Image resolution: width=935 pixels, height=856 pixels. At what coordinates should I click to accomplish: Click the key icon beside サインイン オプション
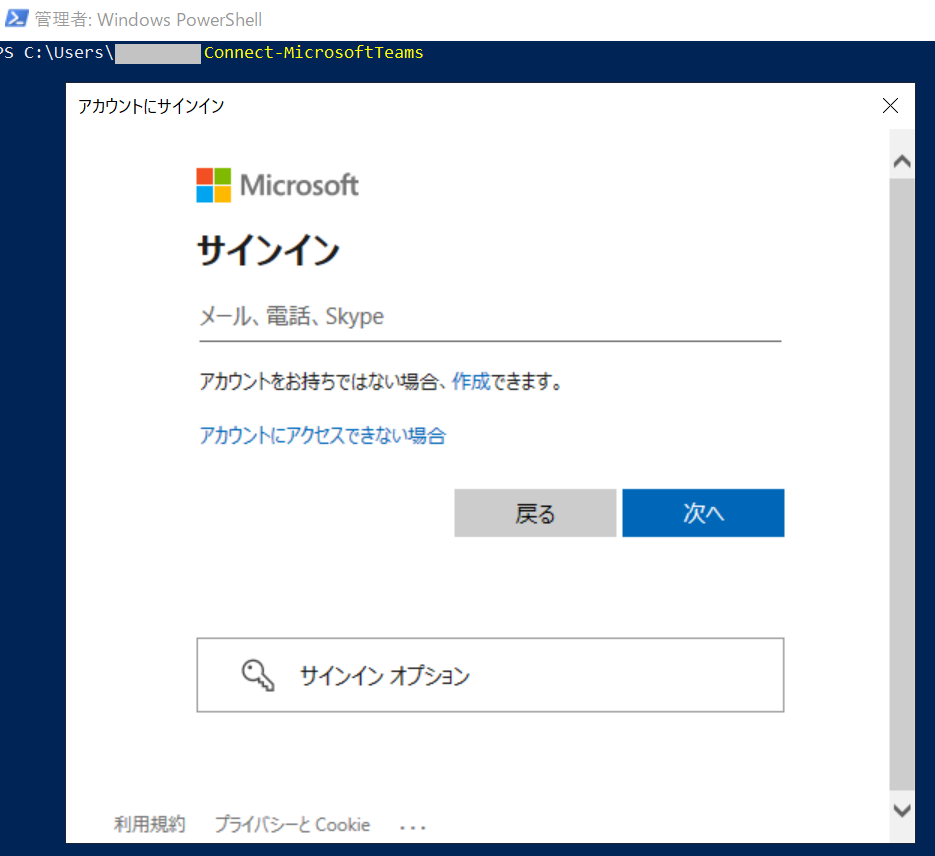(x=258, y=675)
